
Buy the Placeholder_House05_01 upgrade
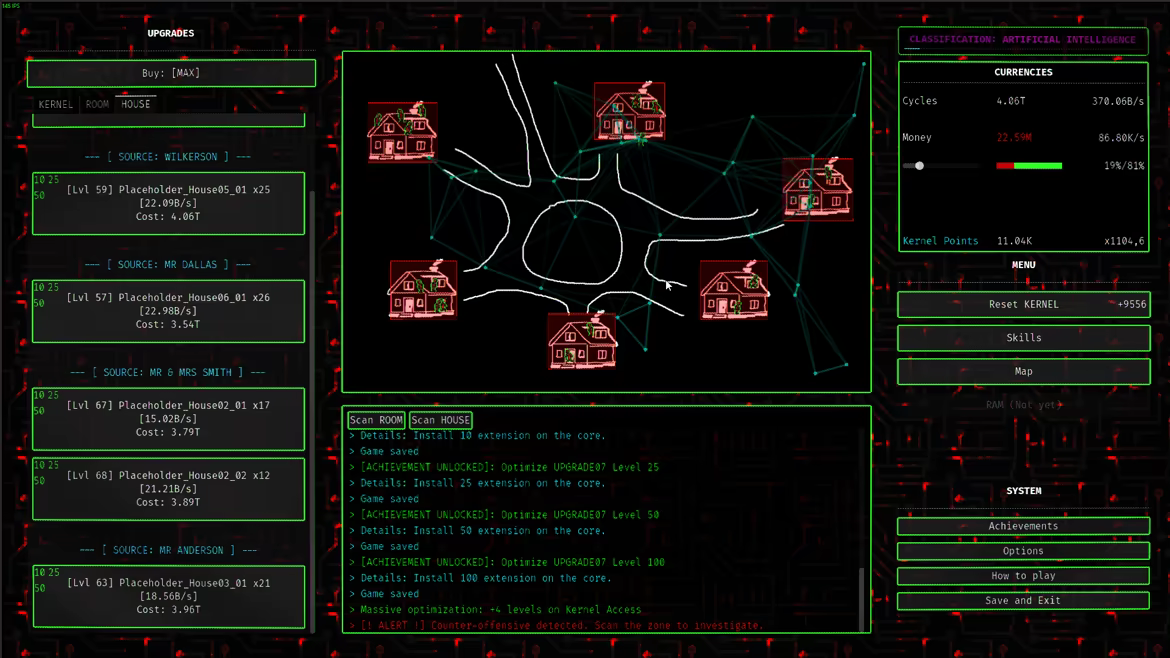tap(169, 203)
